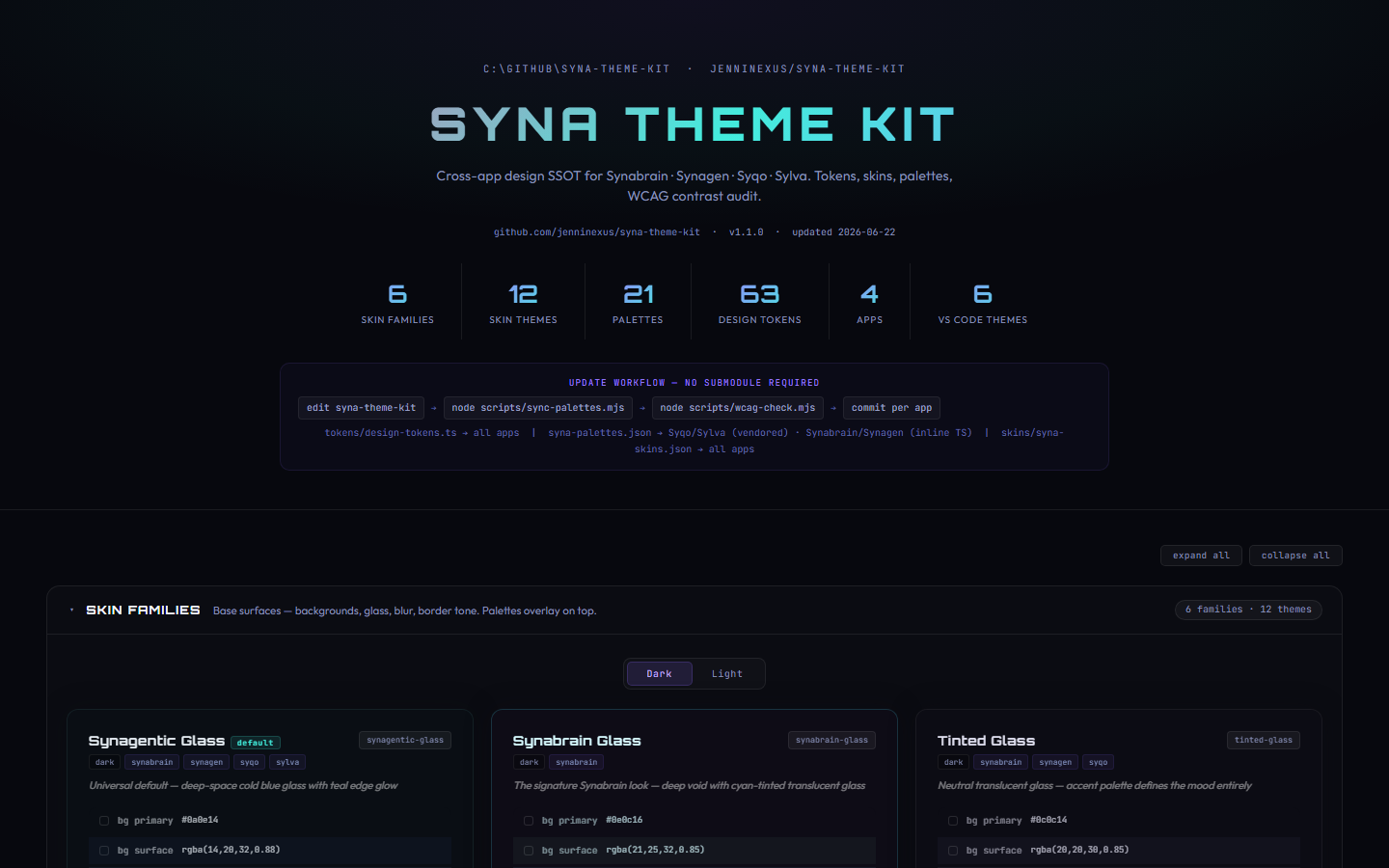1389x868 pixels.
Task: Click the rgba(21,25,32,0.85) value
Action: click(655, 851)
